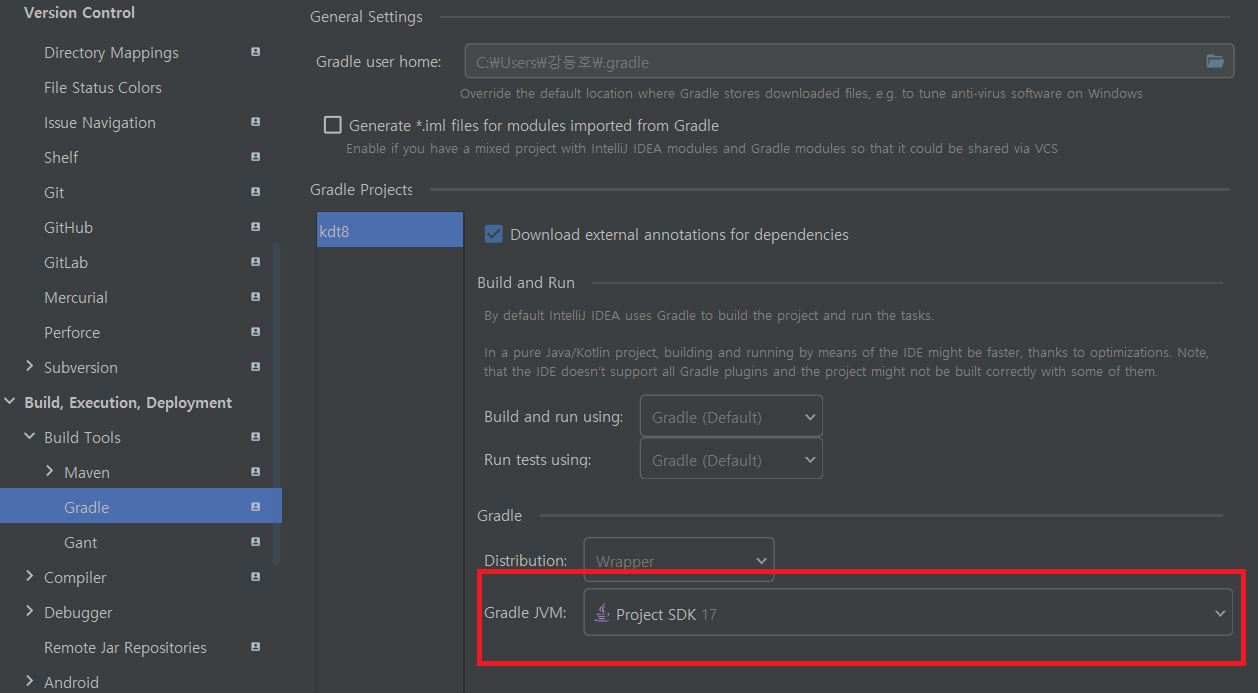
Task: Click project-level icon beside Remote Jar Repositories
Action: (256, 647)
